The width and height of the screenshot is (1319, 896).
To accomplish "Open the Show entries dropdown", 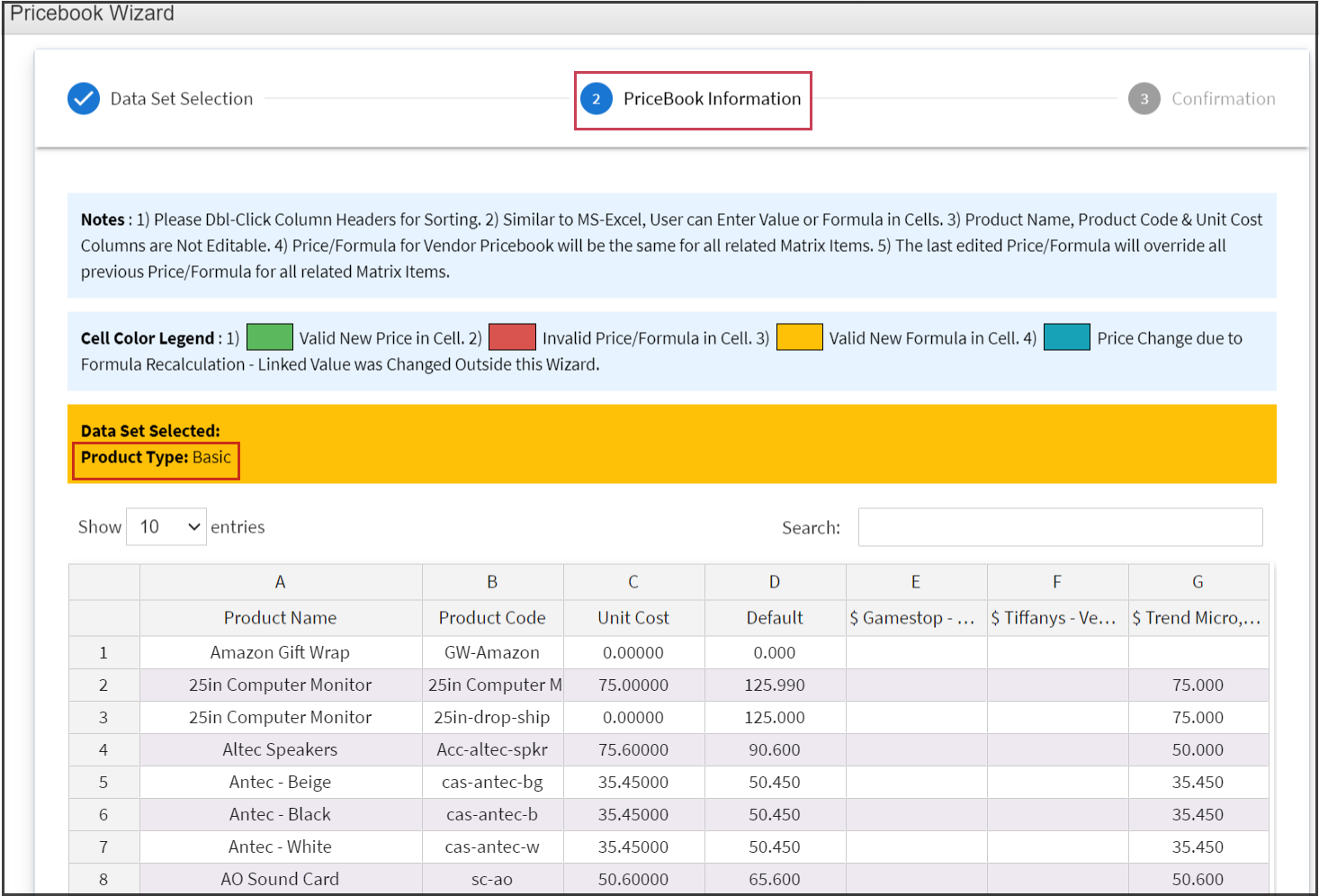I will (x=166, y=526).
